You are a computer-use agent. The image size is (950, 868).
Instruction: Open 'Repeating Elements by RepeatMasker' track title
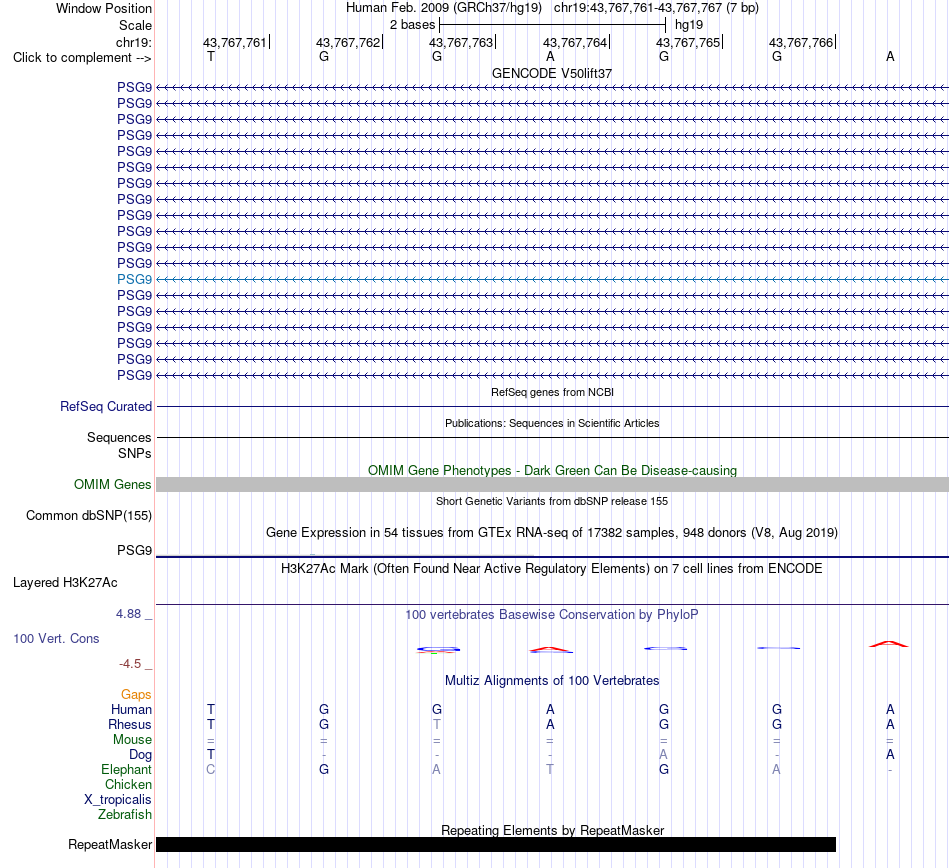pyautogui.click(x=552, y=830)
